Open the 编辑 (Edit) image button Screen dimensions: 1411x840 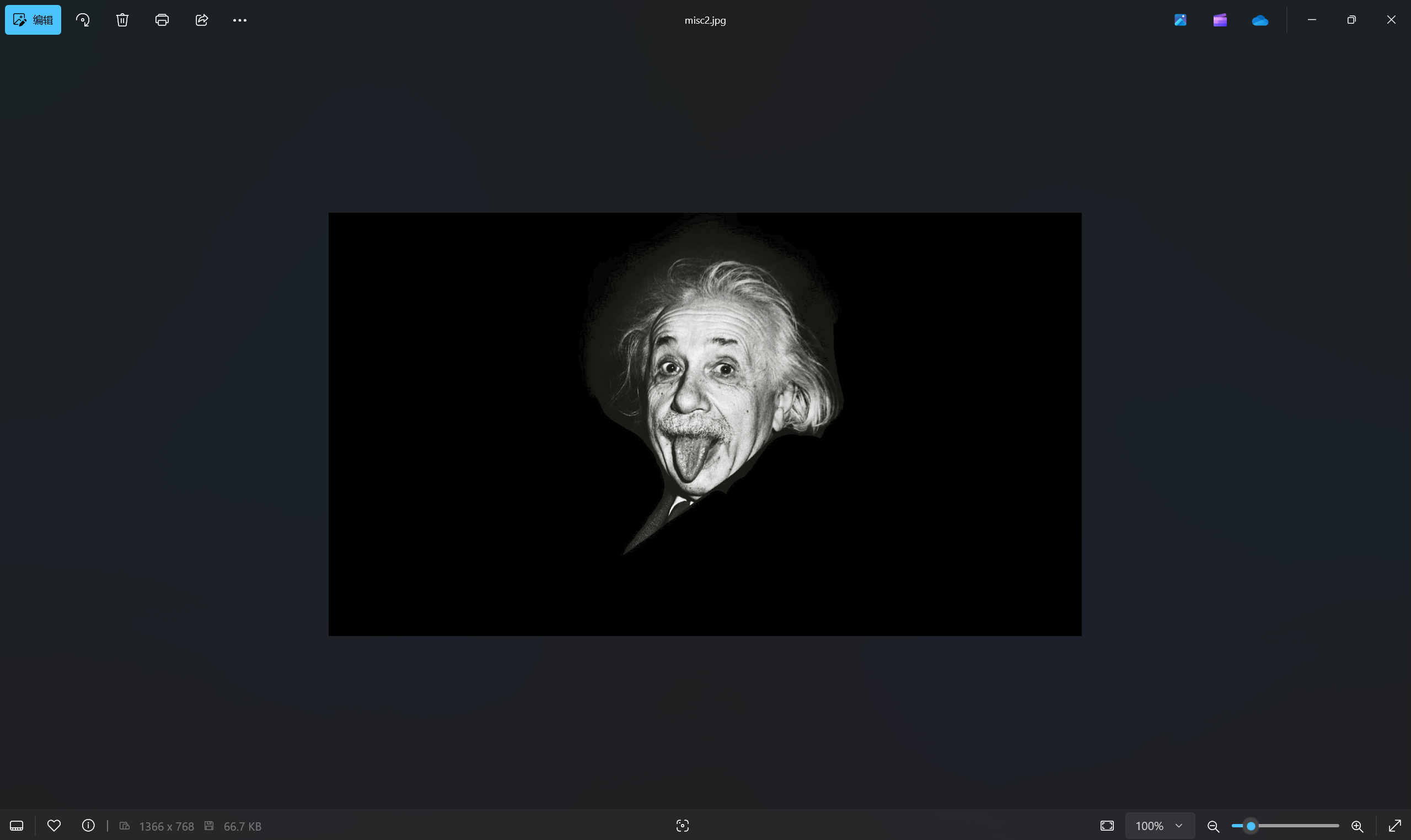coord(33,20)
